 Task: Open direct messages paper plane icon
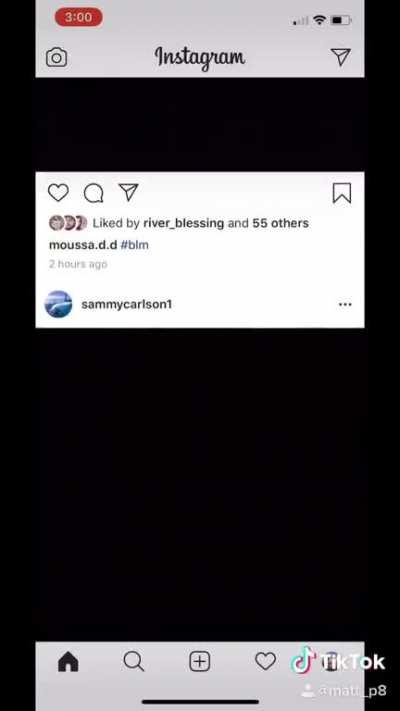pyautogui.click(x=341, y=57)
